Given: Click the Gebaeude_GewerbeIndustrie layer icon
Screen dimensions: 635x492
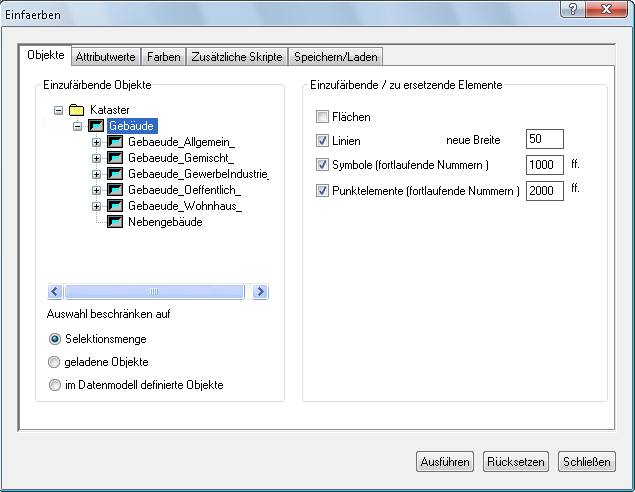Looking at the screenshot, I should 115,174.
